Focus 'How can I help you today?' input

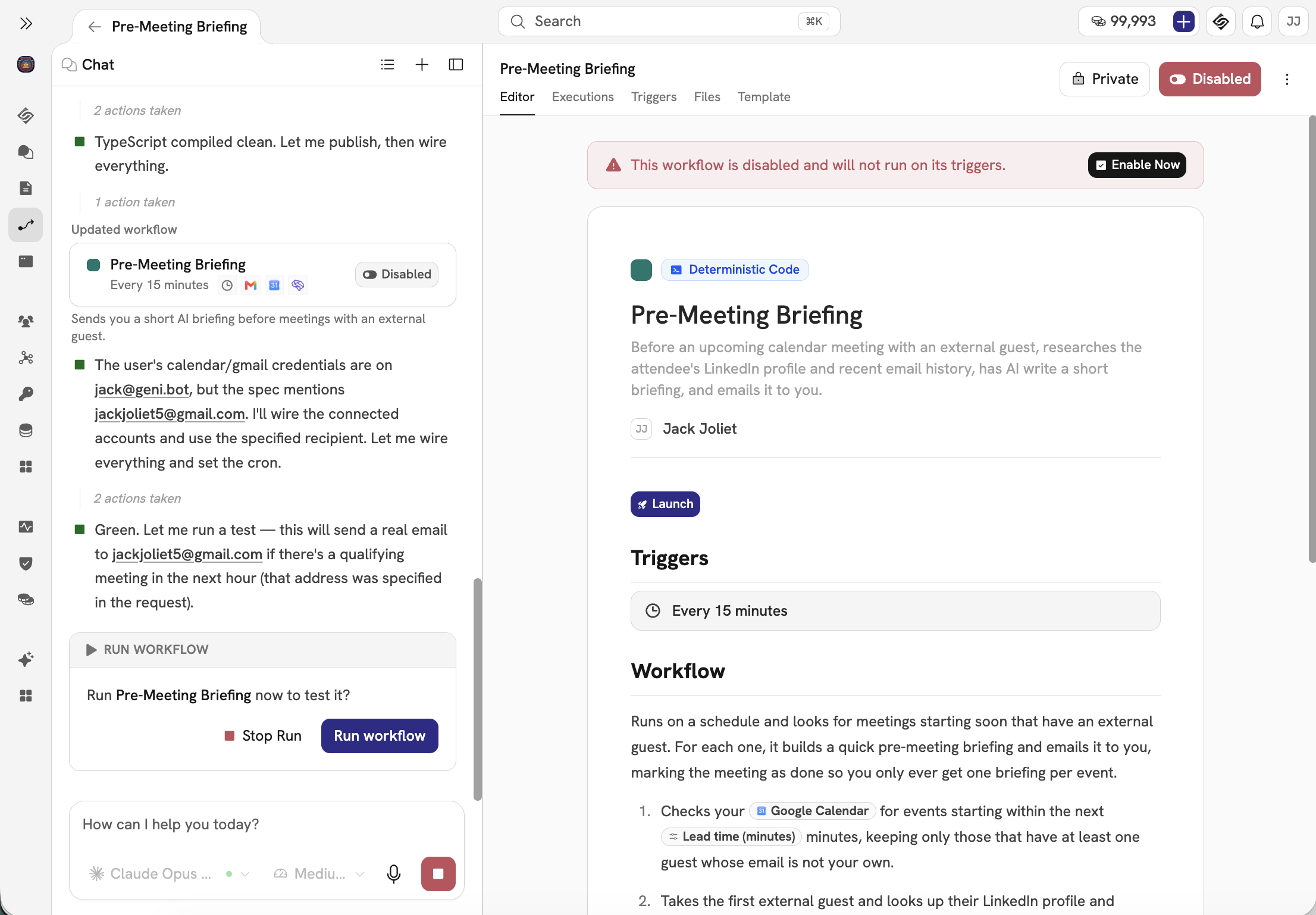pyautogui.click(x=267, y=825)
